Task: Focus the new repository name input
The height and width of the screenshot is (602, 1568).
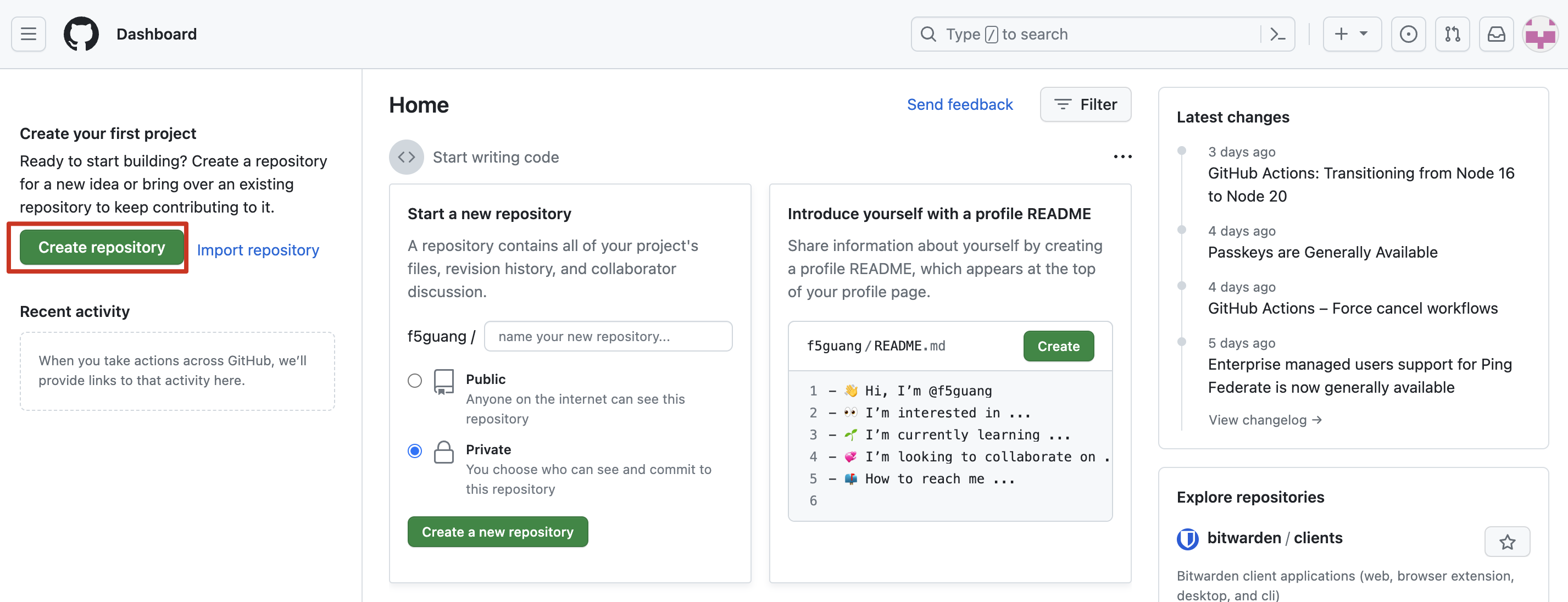Action: coord(608,336)
